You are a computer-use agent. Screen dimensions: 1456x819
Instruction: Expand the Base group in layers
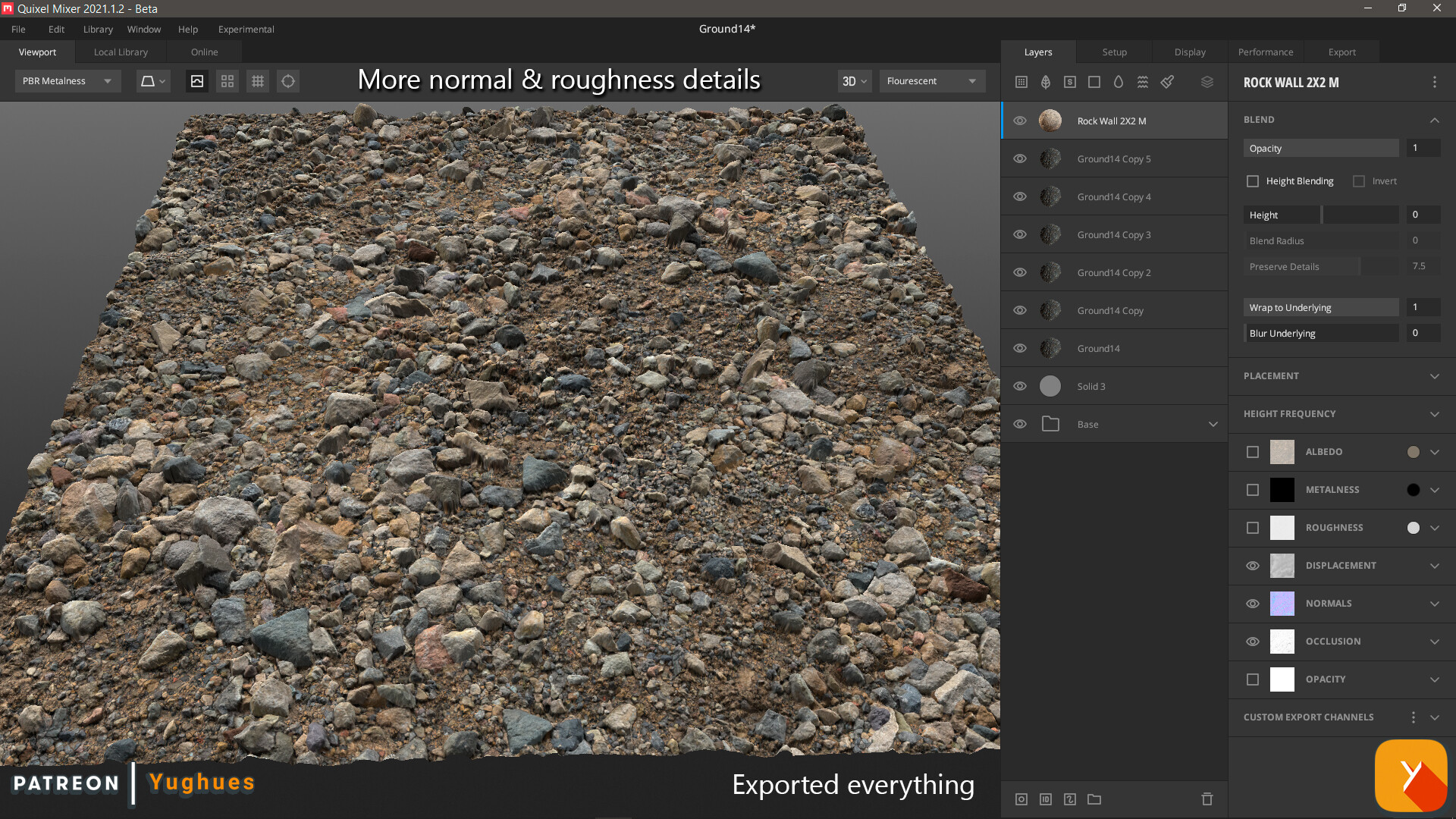coord(1213,424)
